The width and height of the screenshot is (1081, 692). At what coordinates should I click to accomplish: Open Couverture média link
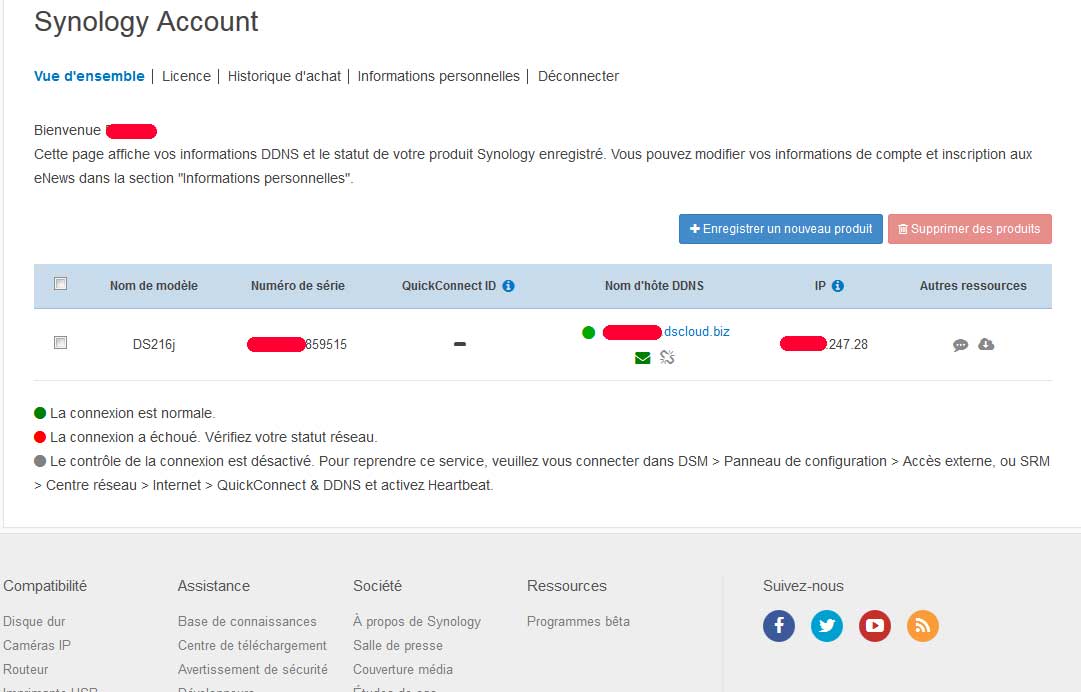pyautogui.click(x=403, y=670)
